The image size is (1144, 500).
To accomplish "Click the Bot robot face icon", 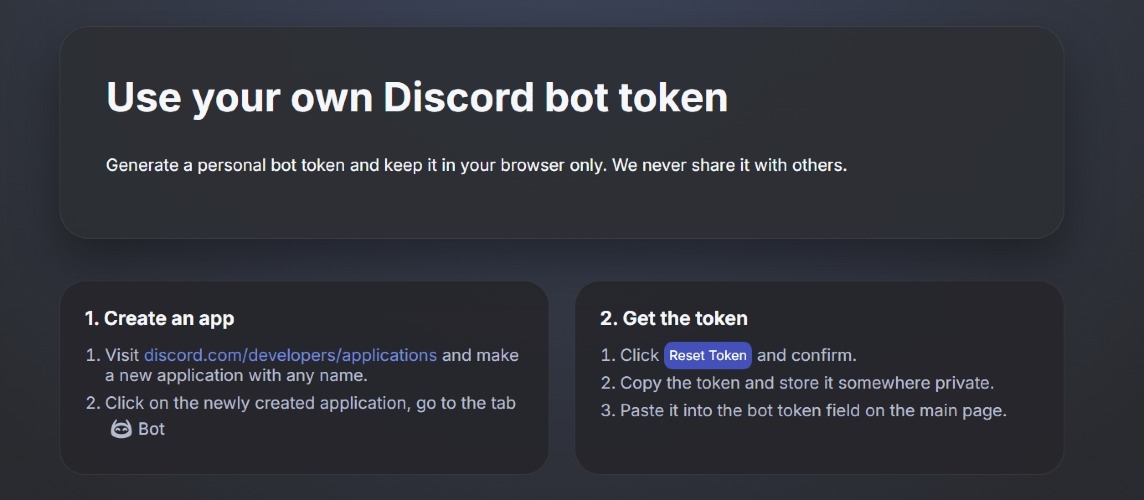I will tap(121, 429).
